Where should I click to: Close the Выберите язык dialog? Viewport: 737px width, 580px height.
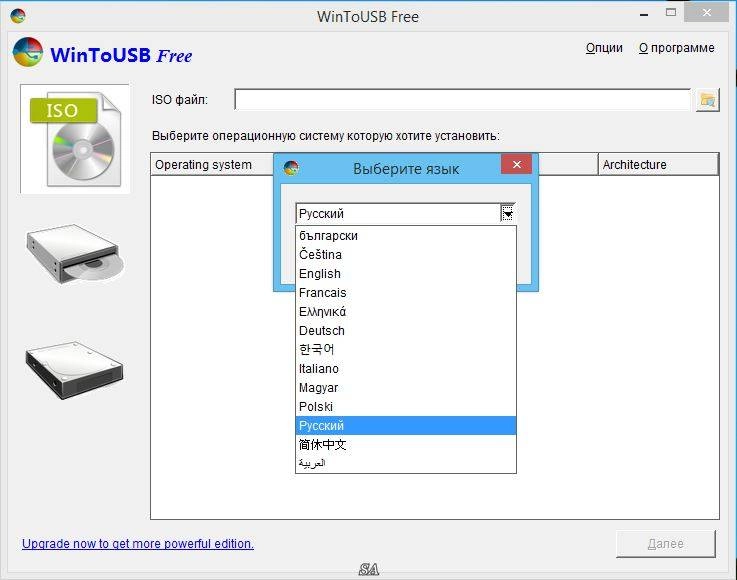point(517,164)
